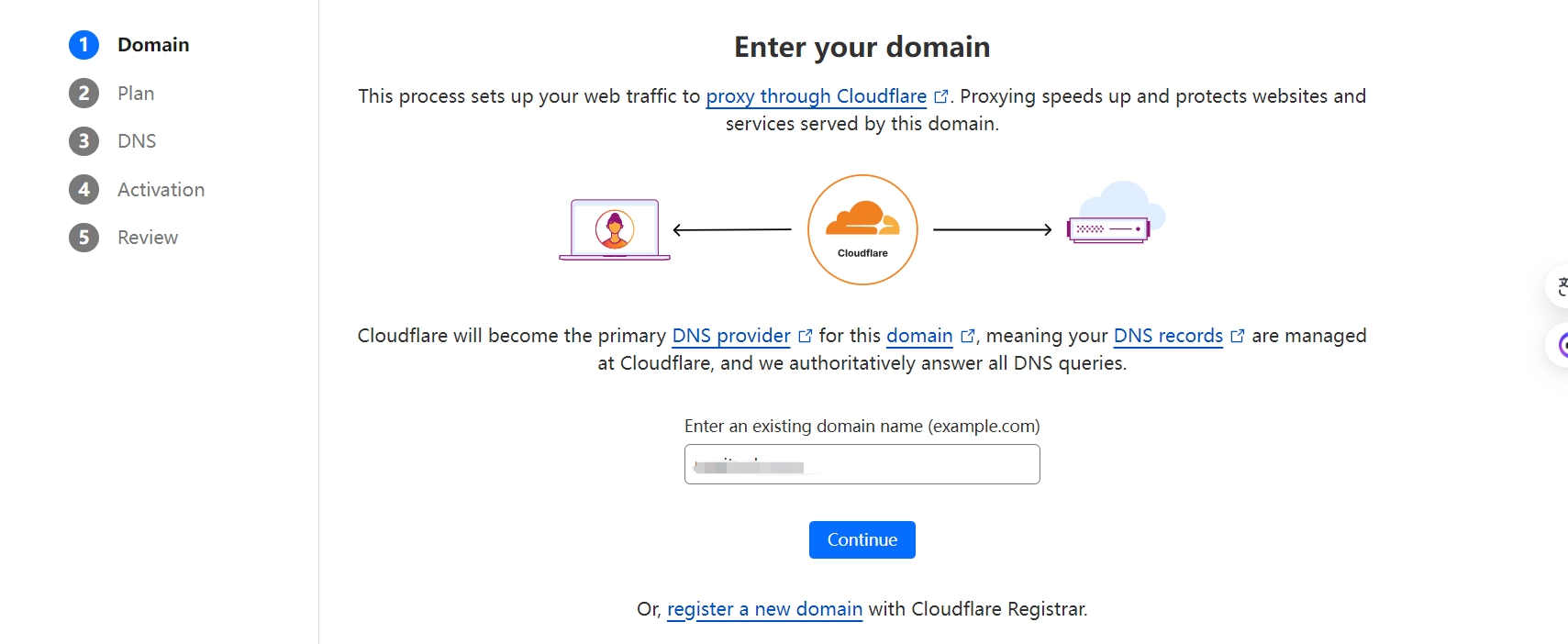Click the step 1 numbered circle icon
The width and height of the screenshot is (1568, 644).
(x=83, y=45)
